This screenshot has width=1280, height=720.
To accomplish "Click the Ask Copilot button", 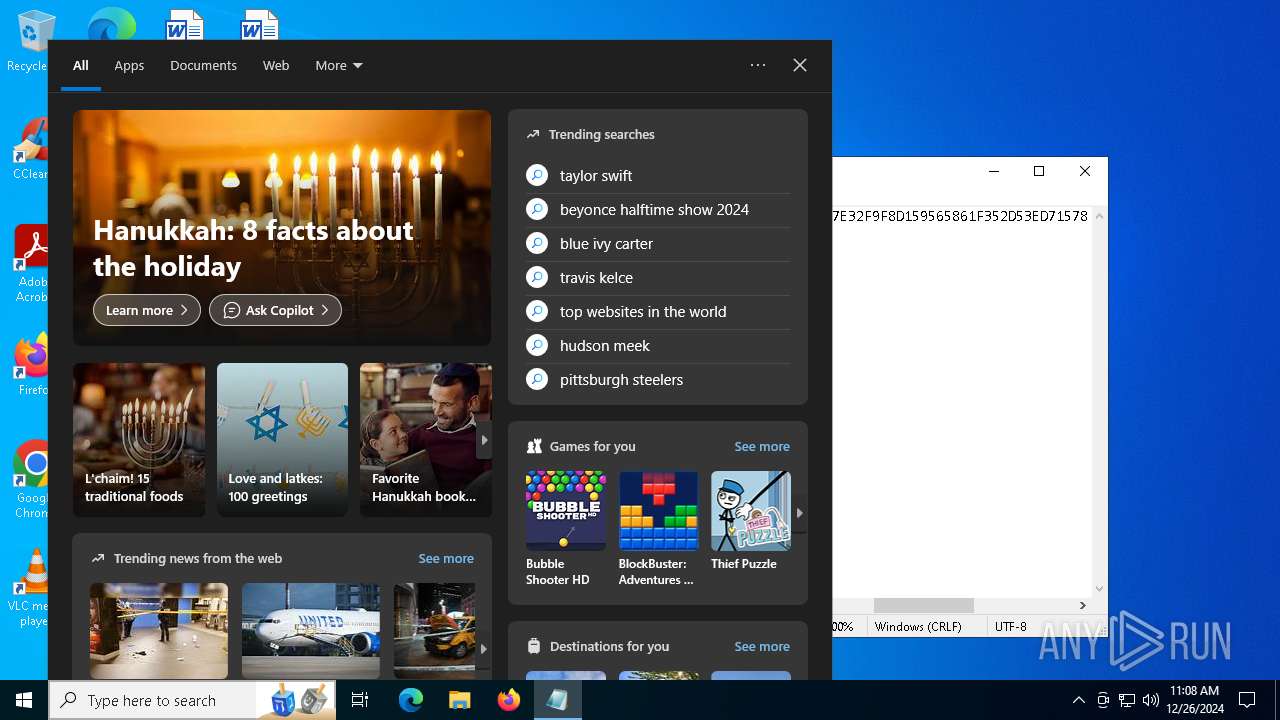I will point(275,310).
